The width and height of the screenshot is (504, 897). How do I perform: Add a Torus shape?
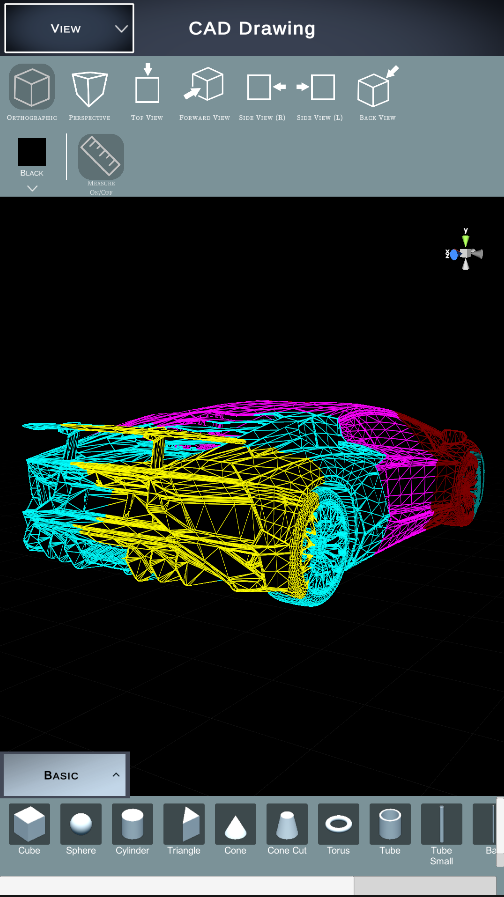tap(338, 824)
